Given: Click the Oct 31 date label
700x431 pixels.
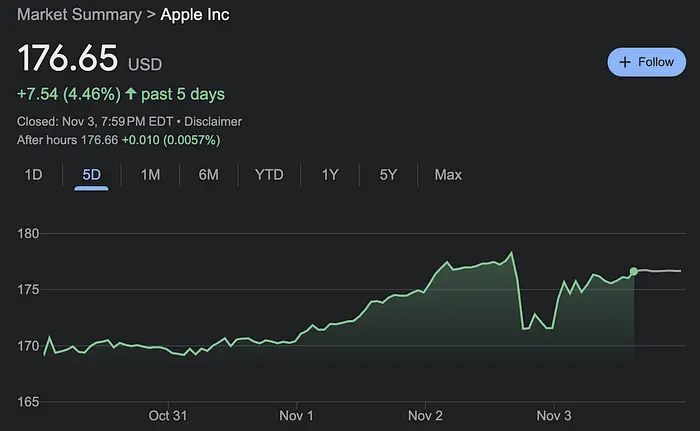Looking at the screenshot, I should click(168, 416).
